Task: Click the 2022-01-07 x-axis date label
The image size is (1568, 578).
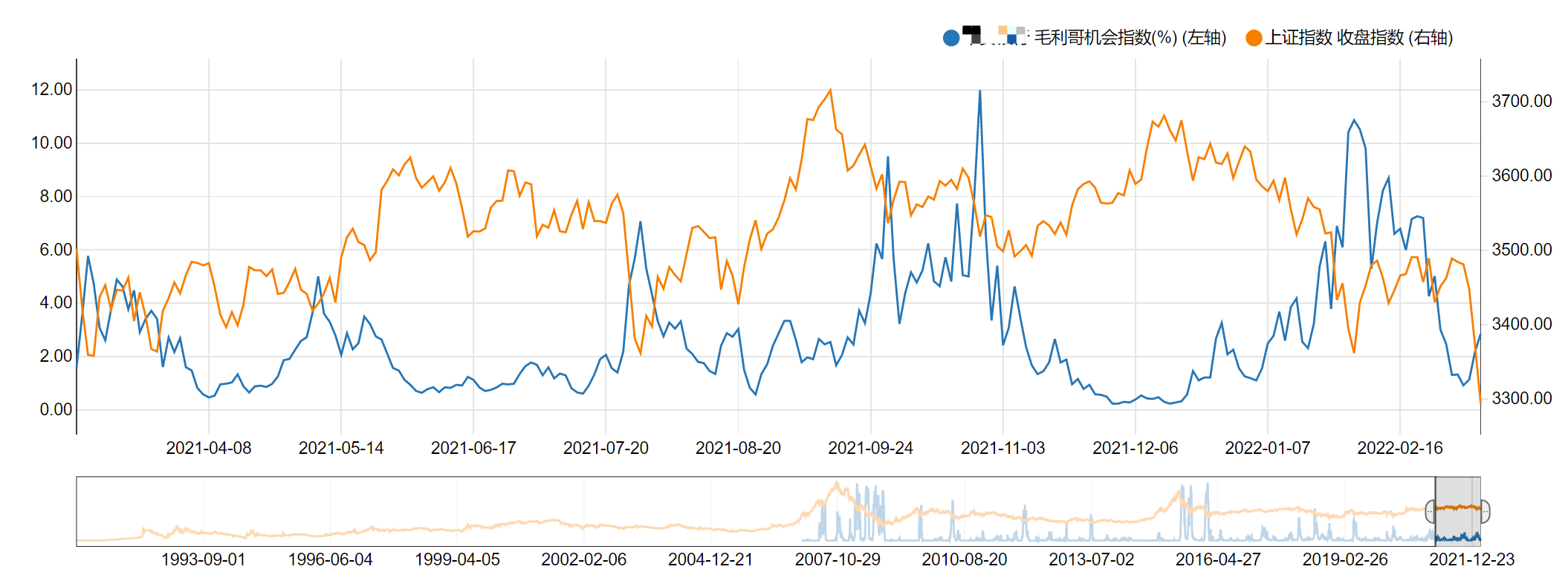Action: click(1267, 448)
